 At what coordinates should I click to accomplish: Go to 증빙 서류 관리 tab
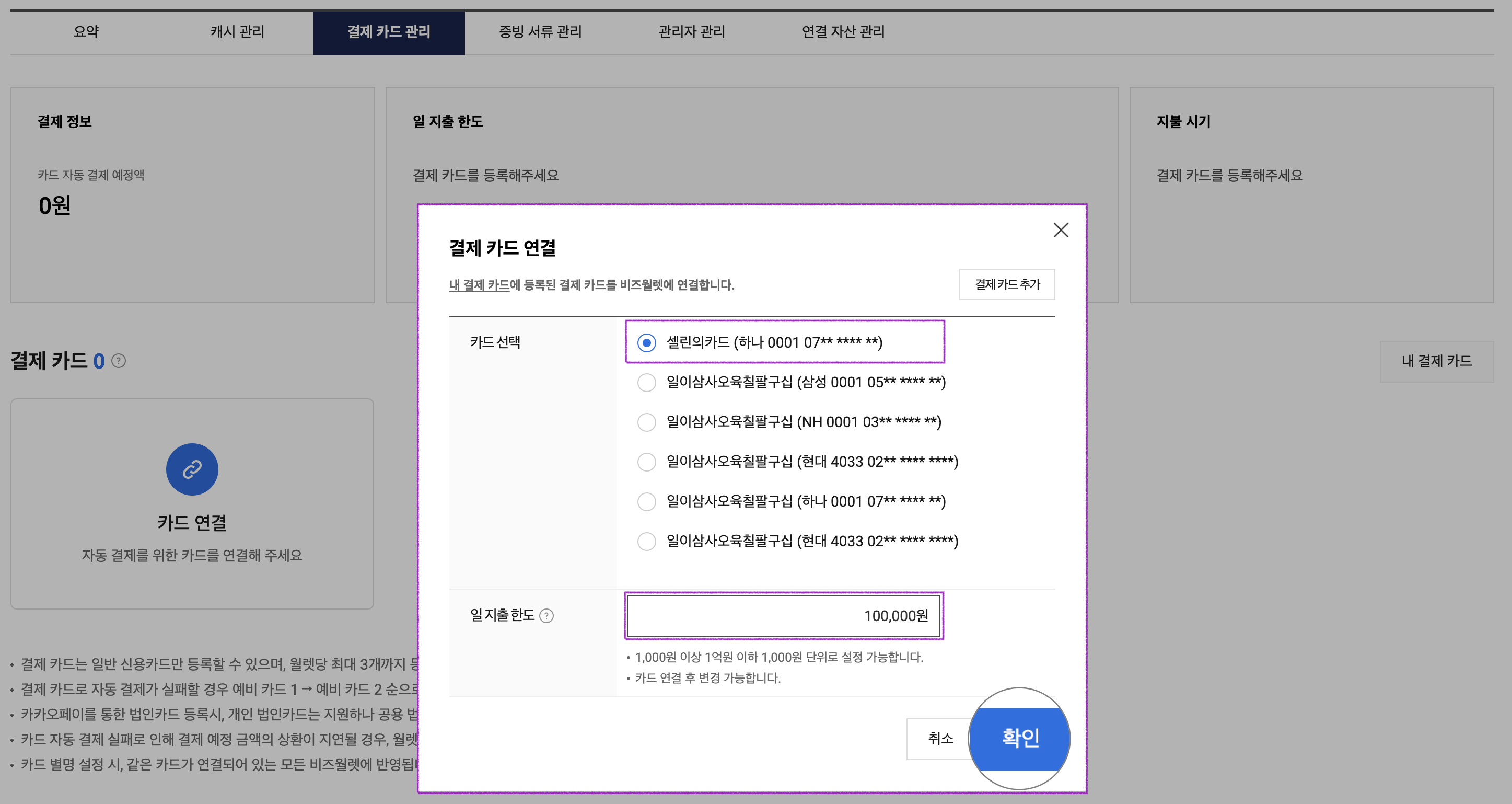[x=540, y=32]
